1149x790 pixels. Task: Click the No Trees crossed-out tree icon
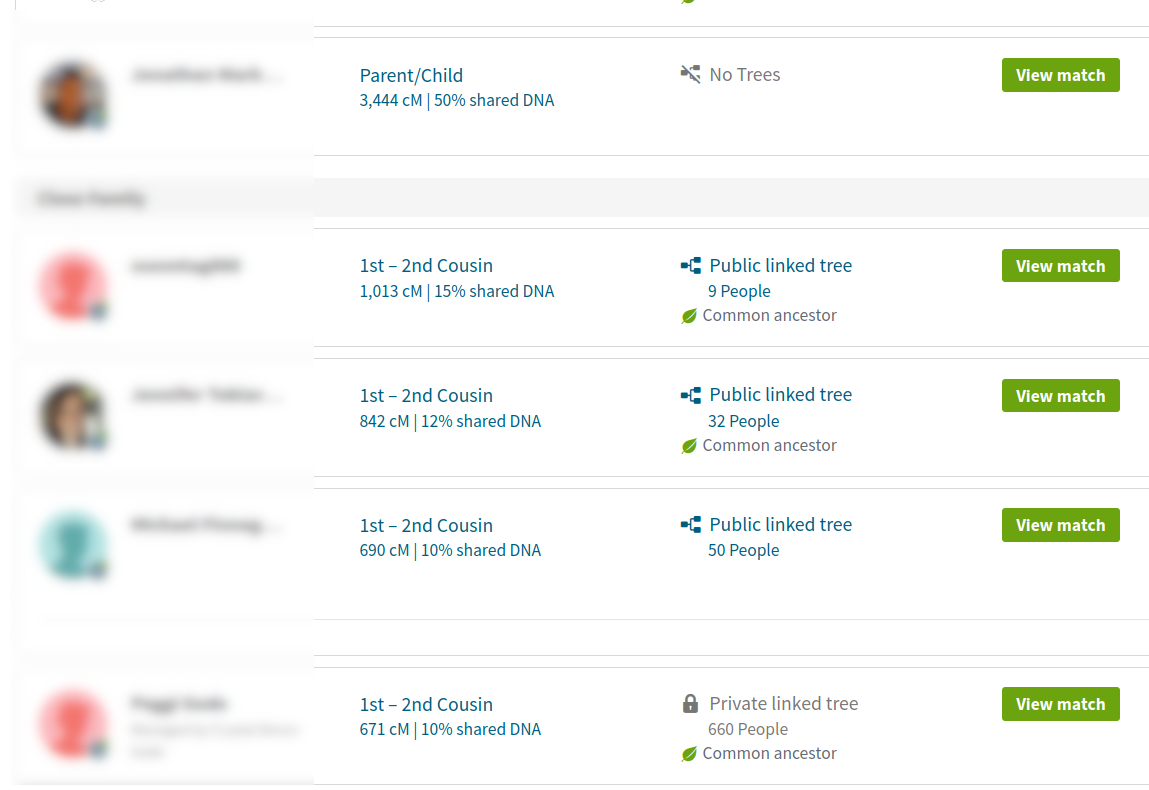pyautogui.click(x=690, y=74)
